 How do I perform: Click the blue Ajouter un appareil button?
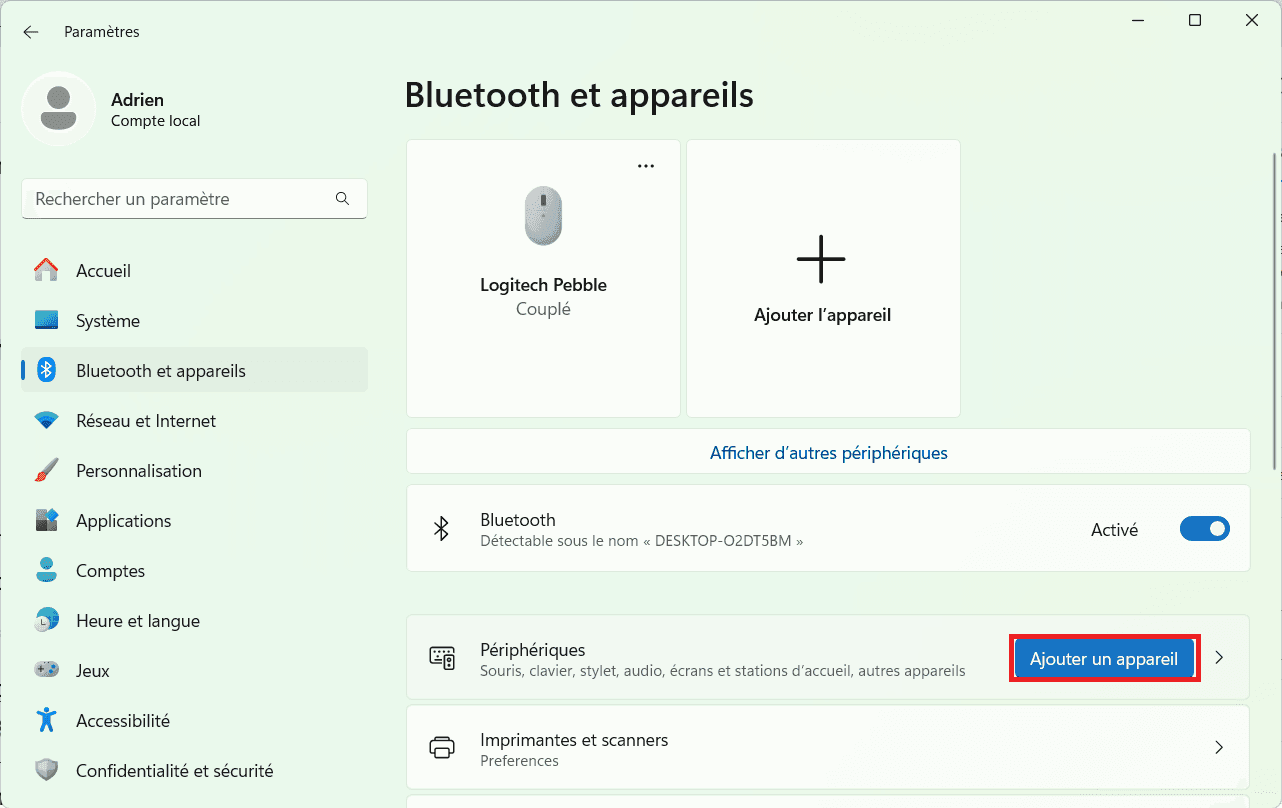1104,659
